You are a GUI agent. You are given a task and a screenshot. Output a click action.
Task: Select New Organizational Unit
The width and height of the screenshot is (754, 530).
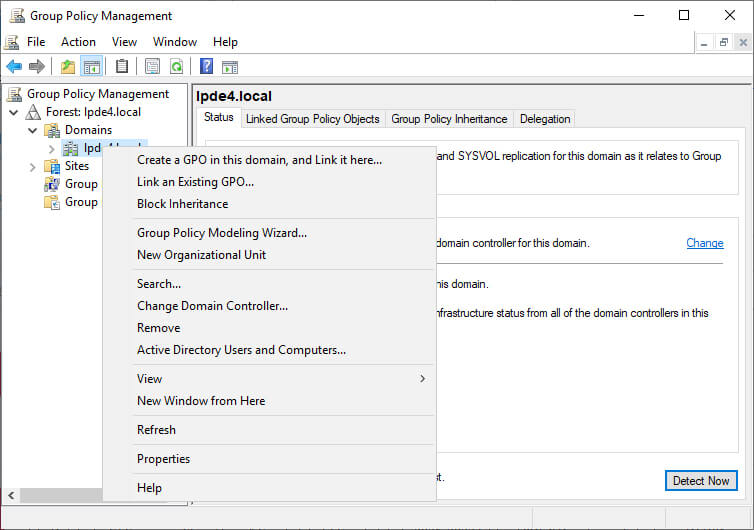coord(270,255)
